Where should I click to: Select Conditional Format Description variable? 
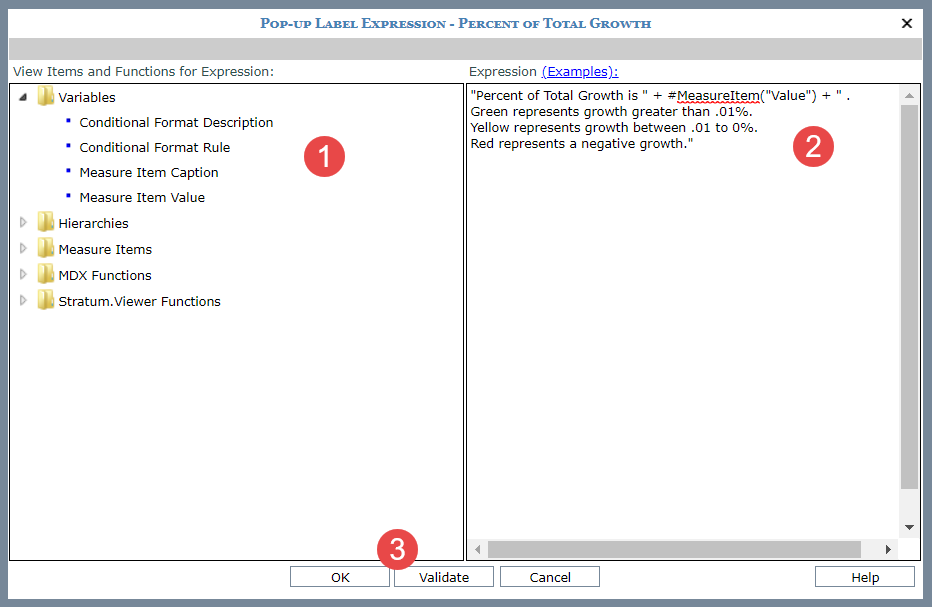pyautogui.click(x=176, y=122)
